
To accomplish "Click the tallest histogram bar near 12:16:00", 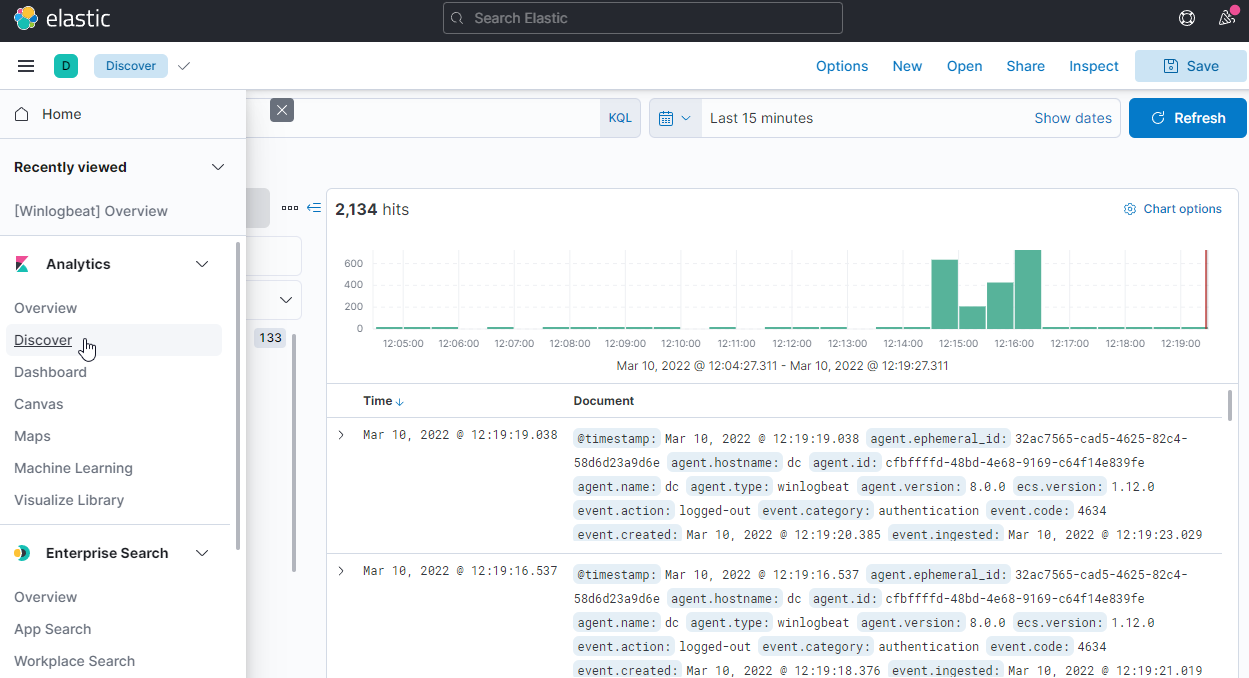I will point(1028,289).
